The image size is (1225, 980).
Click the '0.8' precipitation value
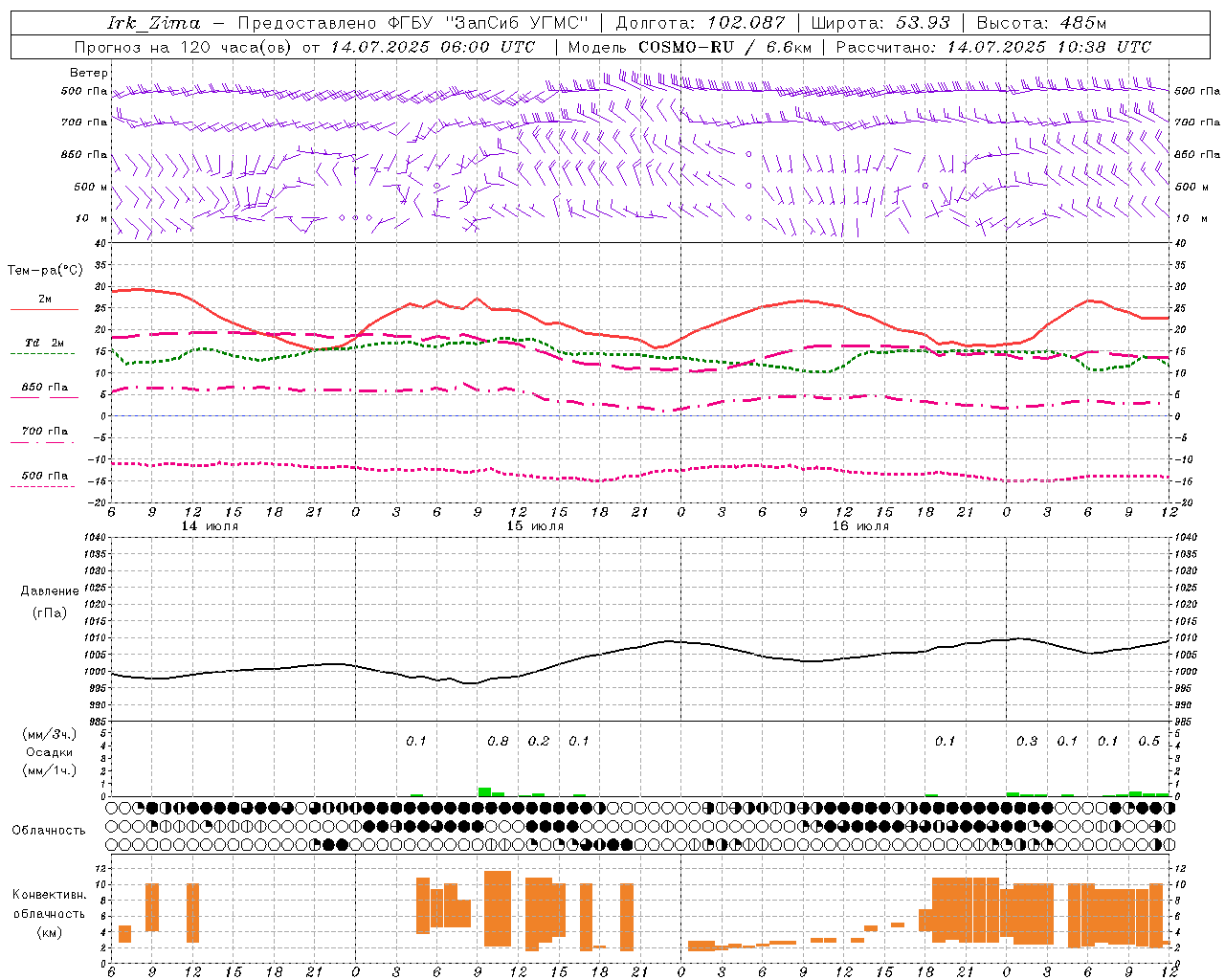click(x=498, y=742)
